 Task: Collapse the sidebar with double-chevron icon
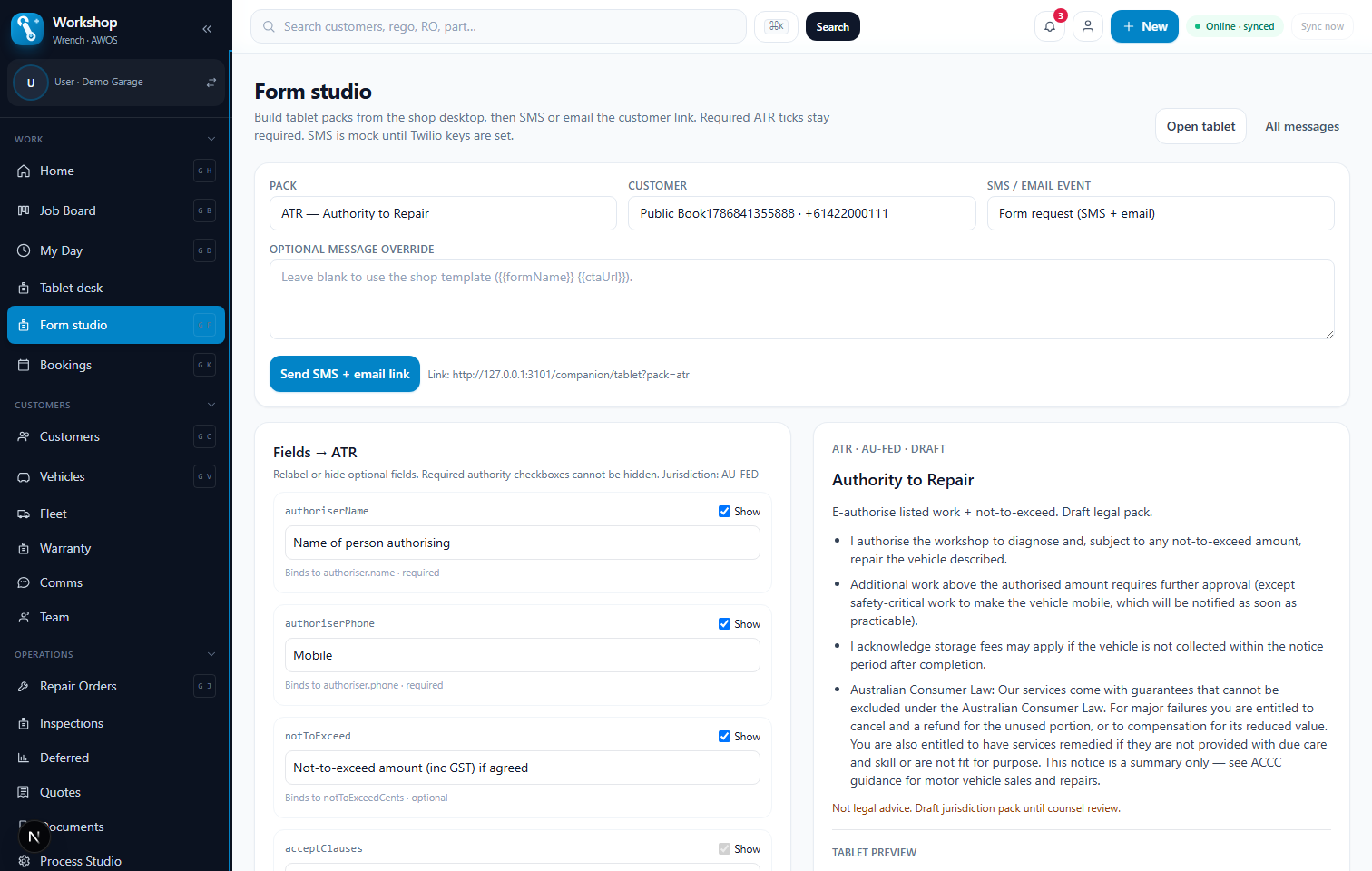[x=207, y=29]
